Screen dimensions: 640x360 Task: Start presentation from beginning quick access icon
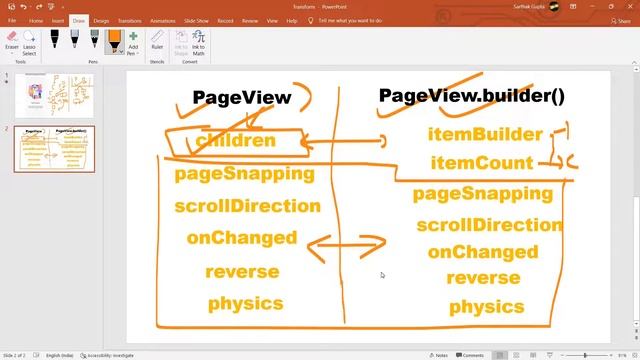coord(51,7)
